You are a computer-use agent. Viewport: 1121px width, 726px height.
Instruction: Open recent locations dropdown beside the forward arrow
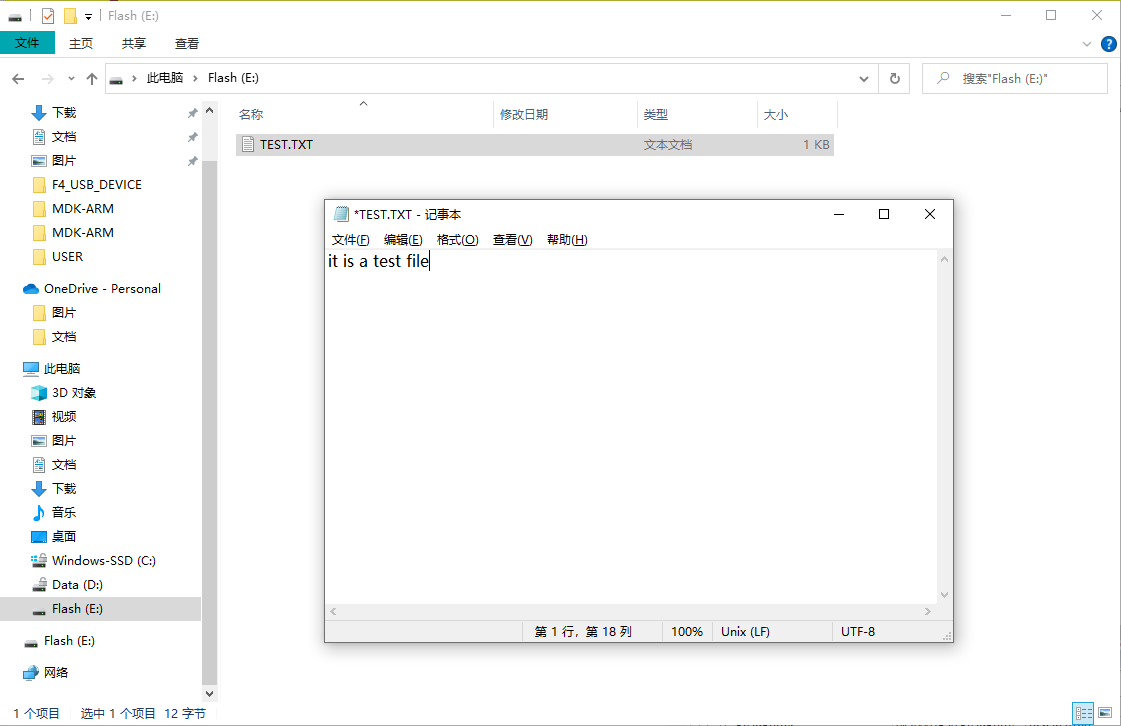[x=71, y=79]
